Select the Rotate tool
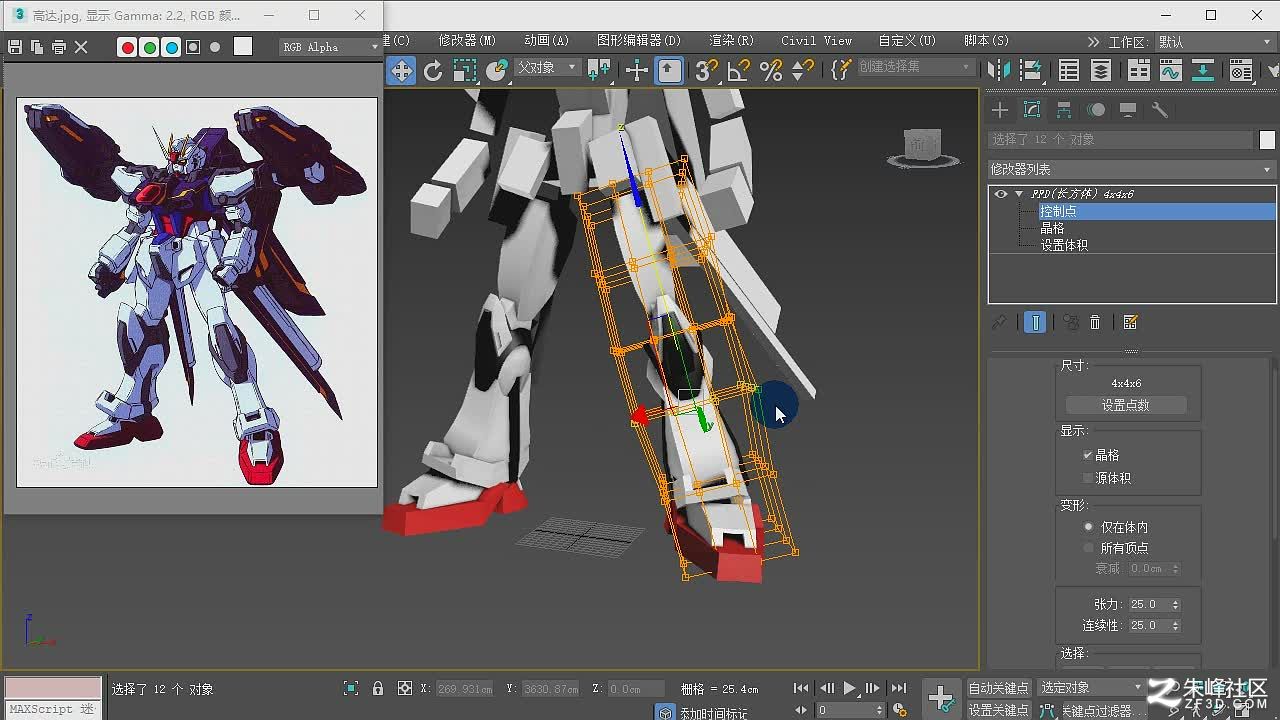The height and width of the screenshot is (720, 1280). pos(433,70)
